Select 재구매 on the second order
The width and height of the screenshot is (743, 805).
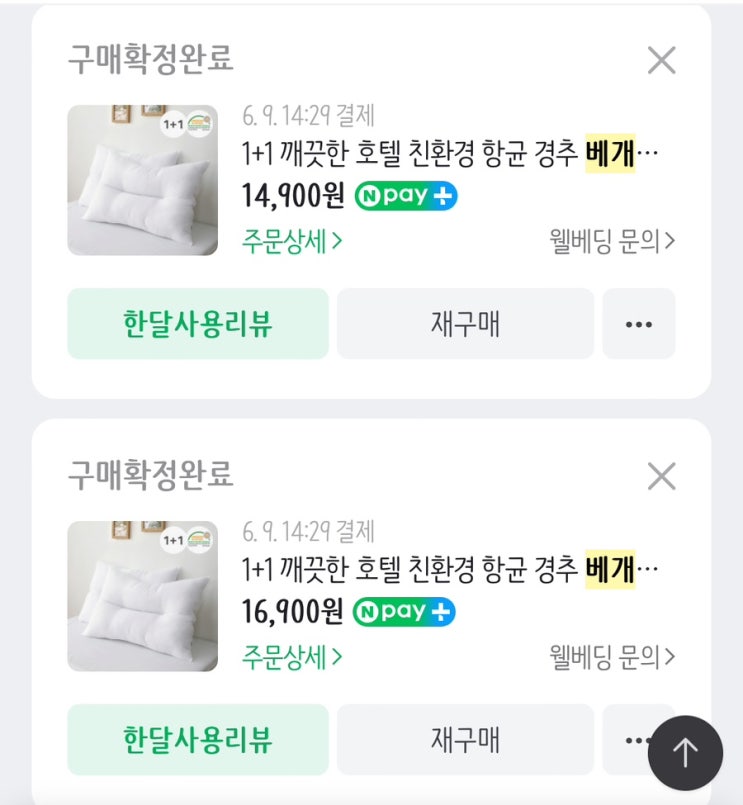tap(465, 739)
